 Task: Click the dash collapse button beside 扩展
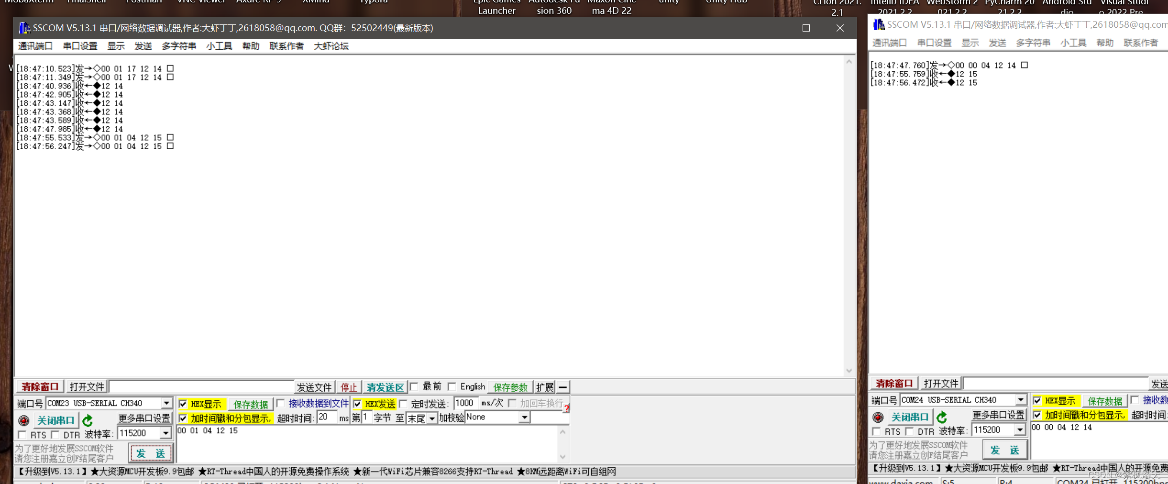click(564, 387)
